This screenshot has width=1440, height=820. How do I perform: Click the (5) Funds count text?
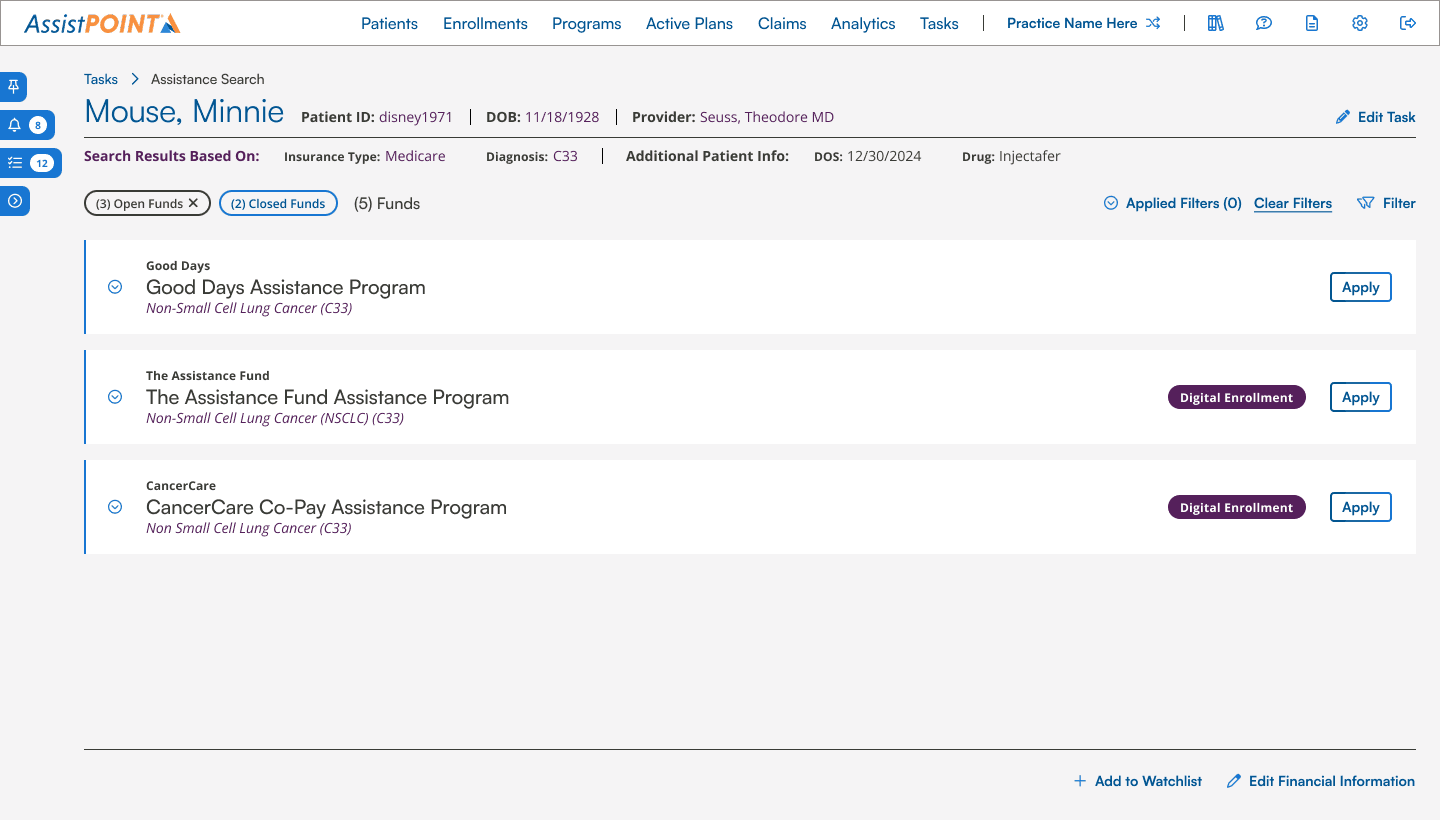[387, 203]
